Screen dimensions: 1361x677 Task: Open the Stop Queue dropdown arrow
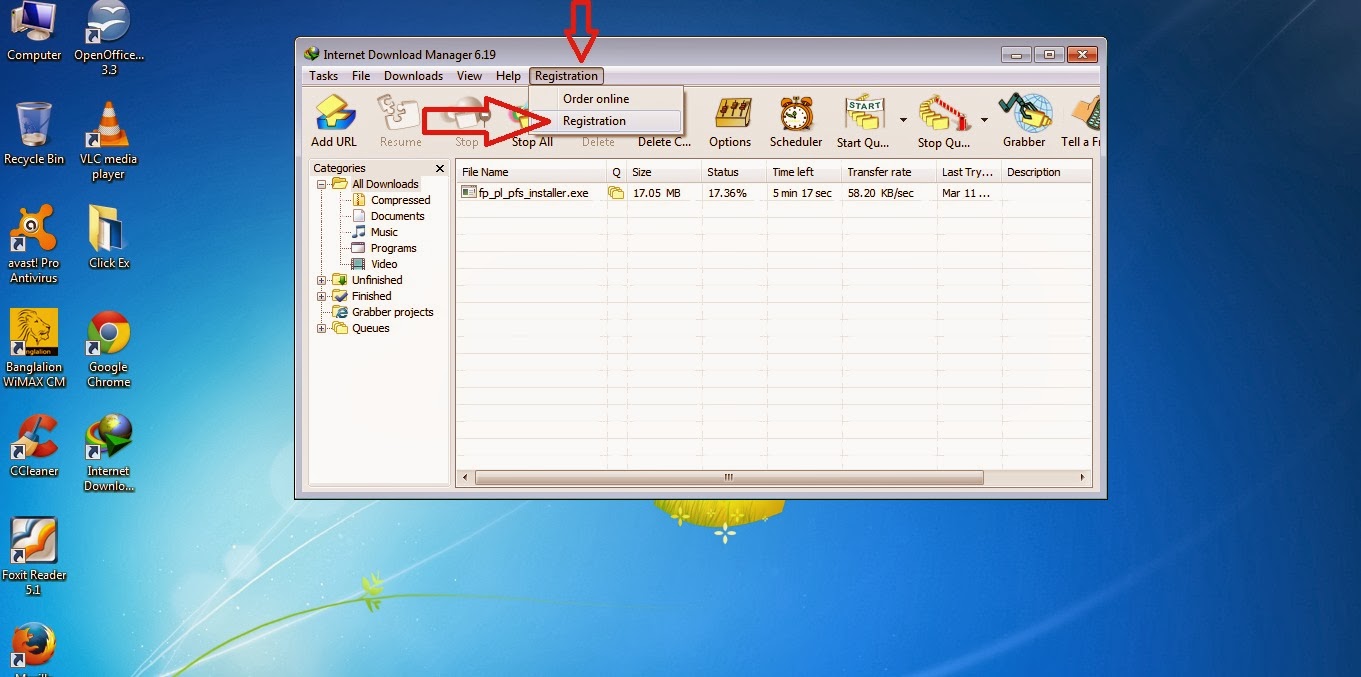point(984,120)
